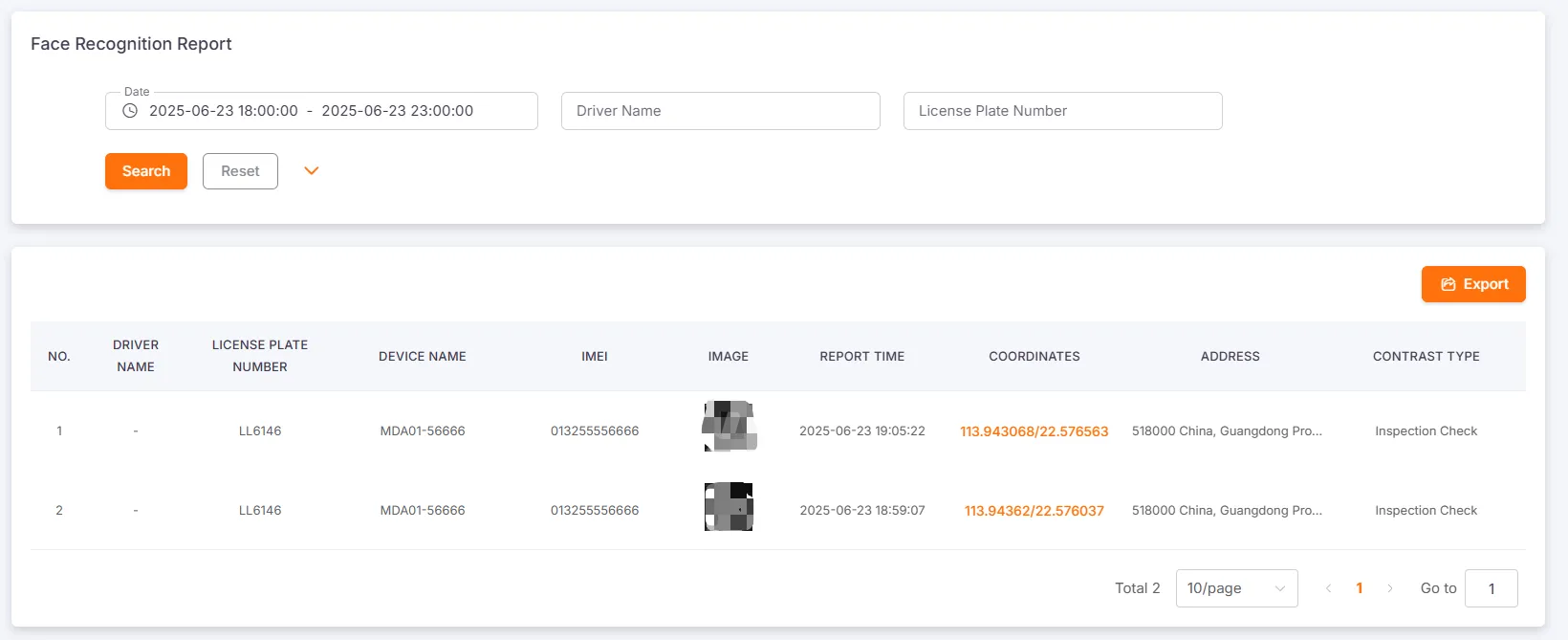Go to next page arrow
Image resolution: width=1568 pixels, height=640 pixels.
(x=1390, y=588)
